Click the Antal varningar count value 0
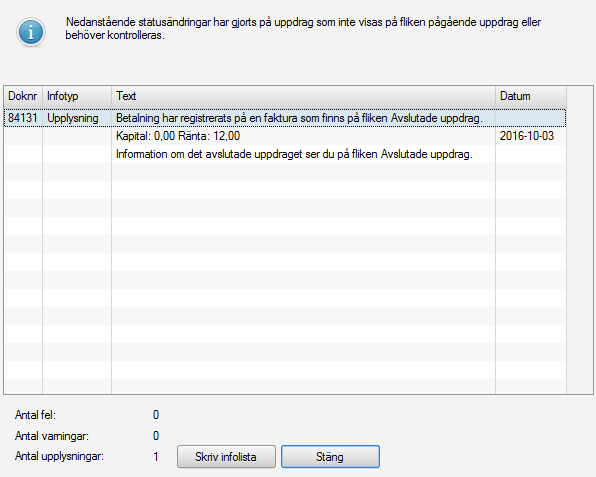This screenshot has width=596, height=477. (x=156, y=436)
